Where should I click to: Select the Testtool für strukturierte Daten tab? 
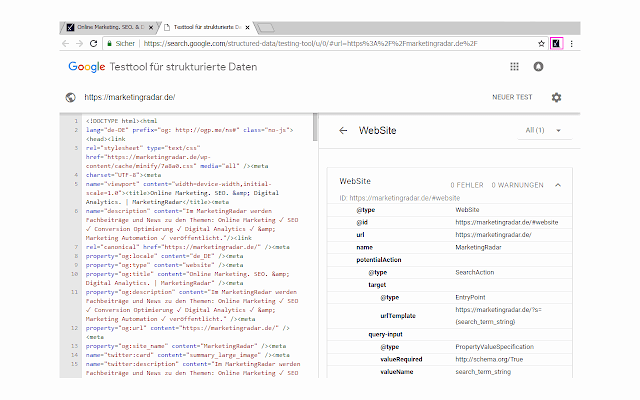coord(207,27)
